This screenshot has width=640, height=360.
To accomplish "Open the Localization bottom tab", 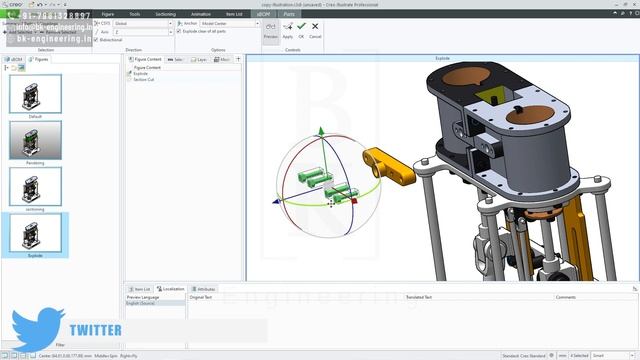I will click(x=171, y=289).
